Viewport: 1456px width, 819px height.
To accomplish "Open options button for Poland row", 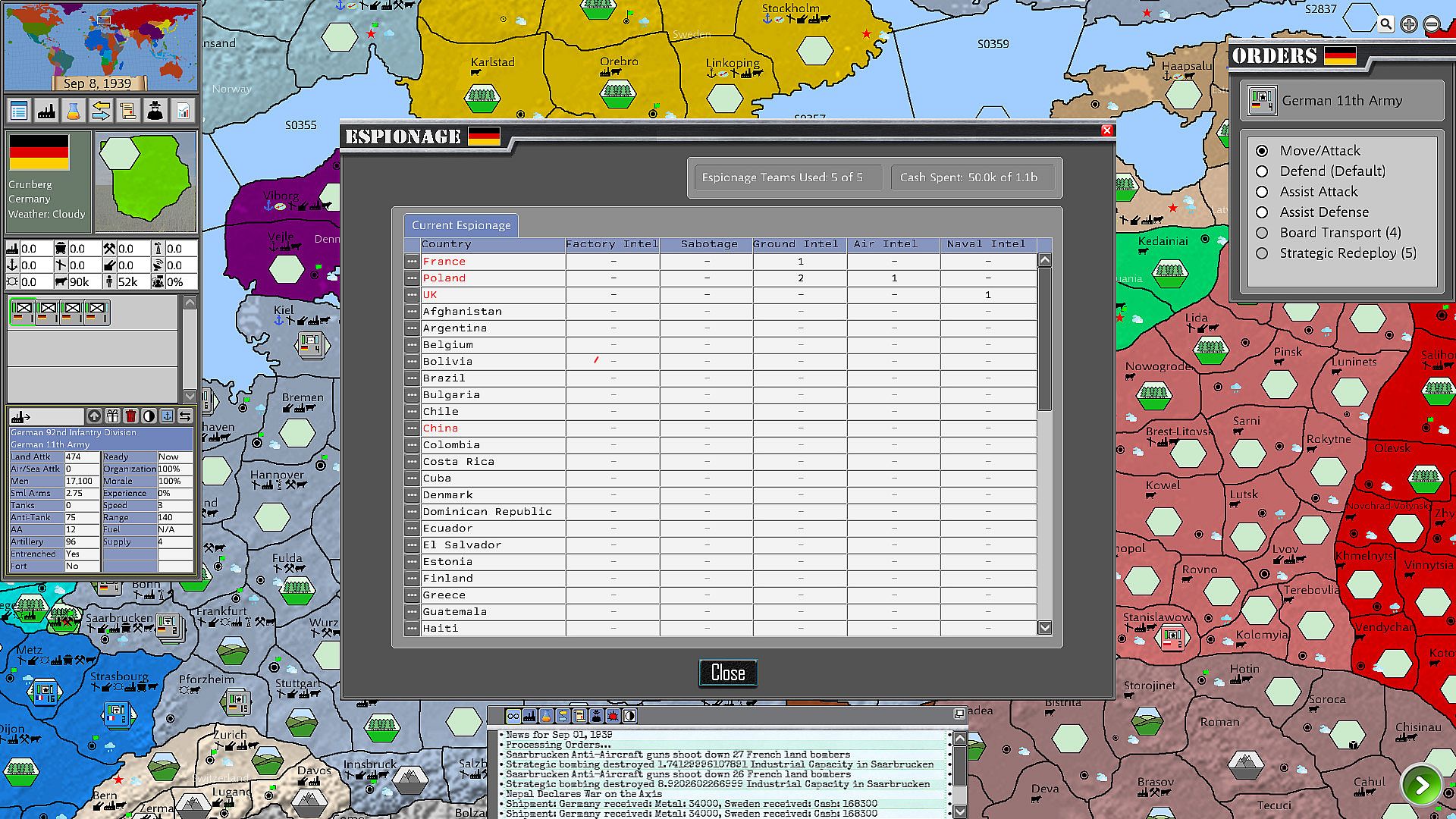I will [x=412, y=278].
